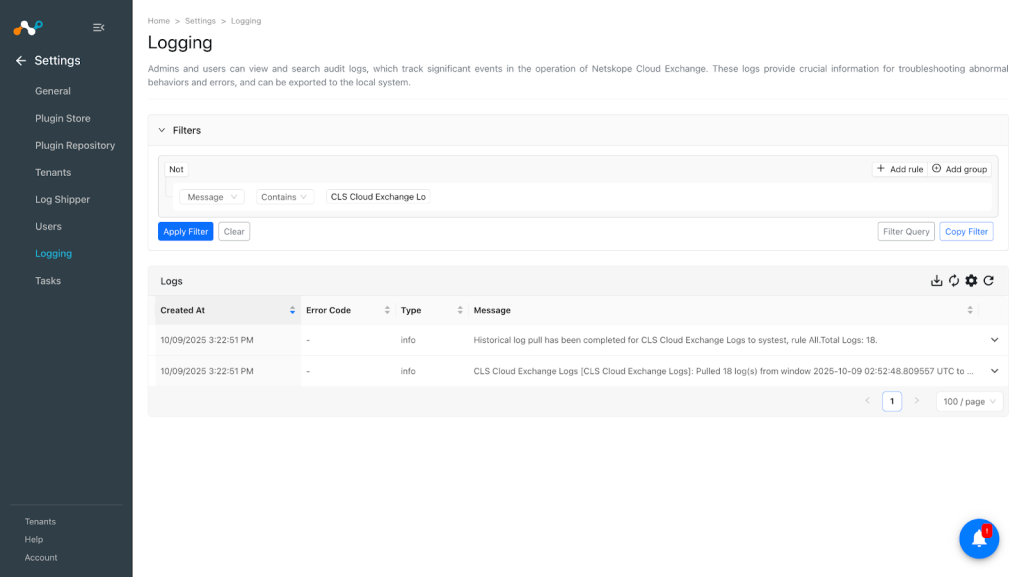Image resolution: width=1024 pixels, height=577 pixels.
Task: Click the Add rule button
Action: tap(900, 169)
